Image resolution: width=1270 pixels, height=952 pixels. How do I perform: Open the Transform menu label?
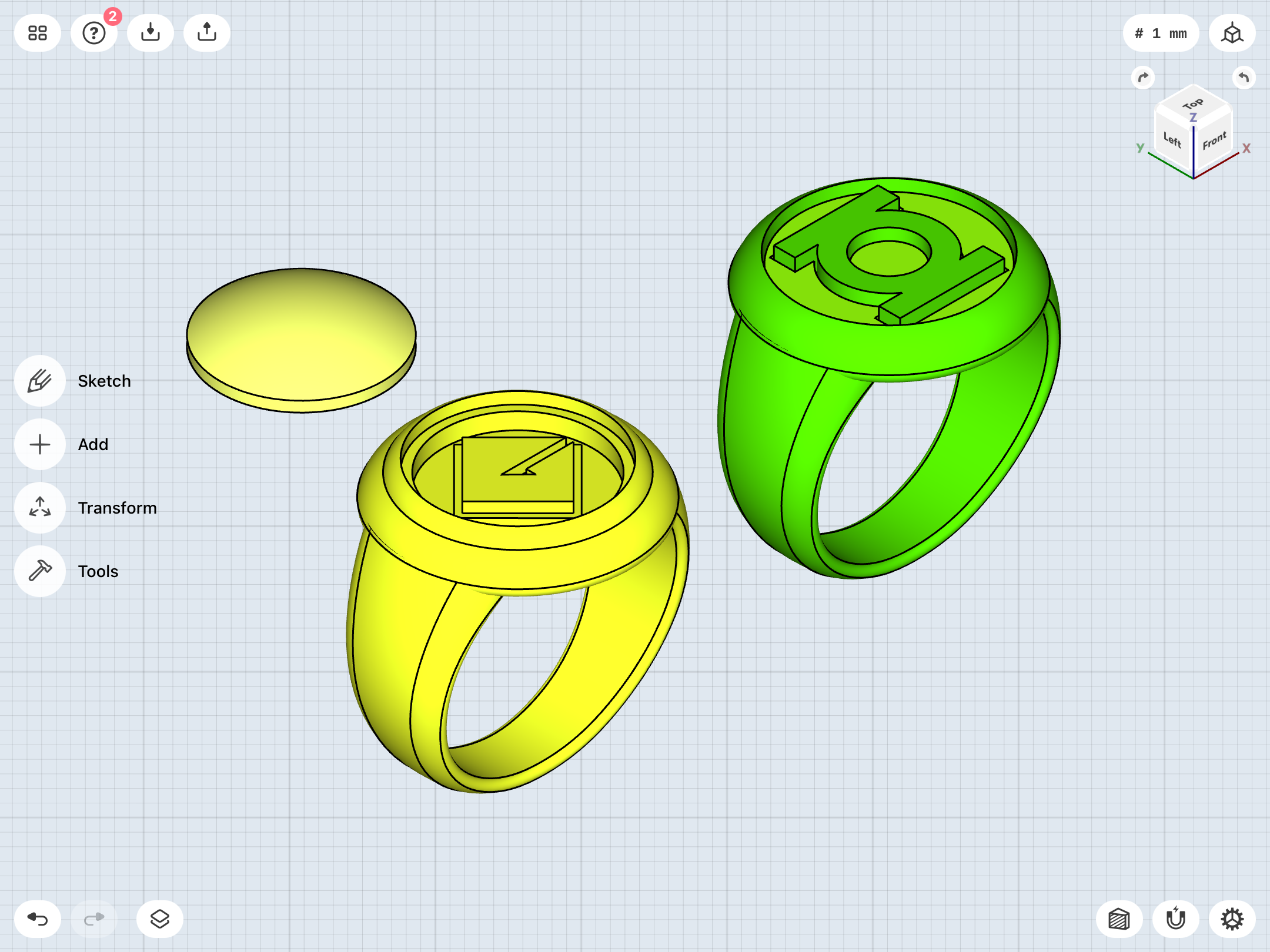[x=118, y=508]
